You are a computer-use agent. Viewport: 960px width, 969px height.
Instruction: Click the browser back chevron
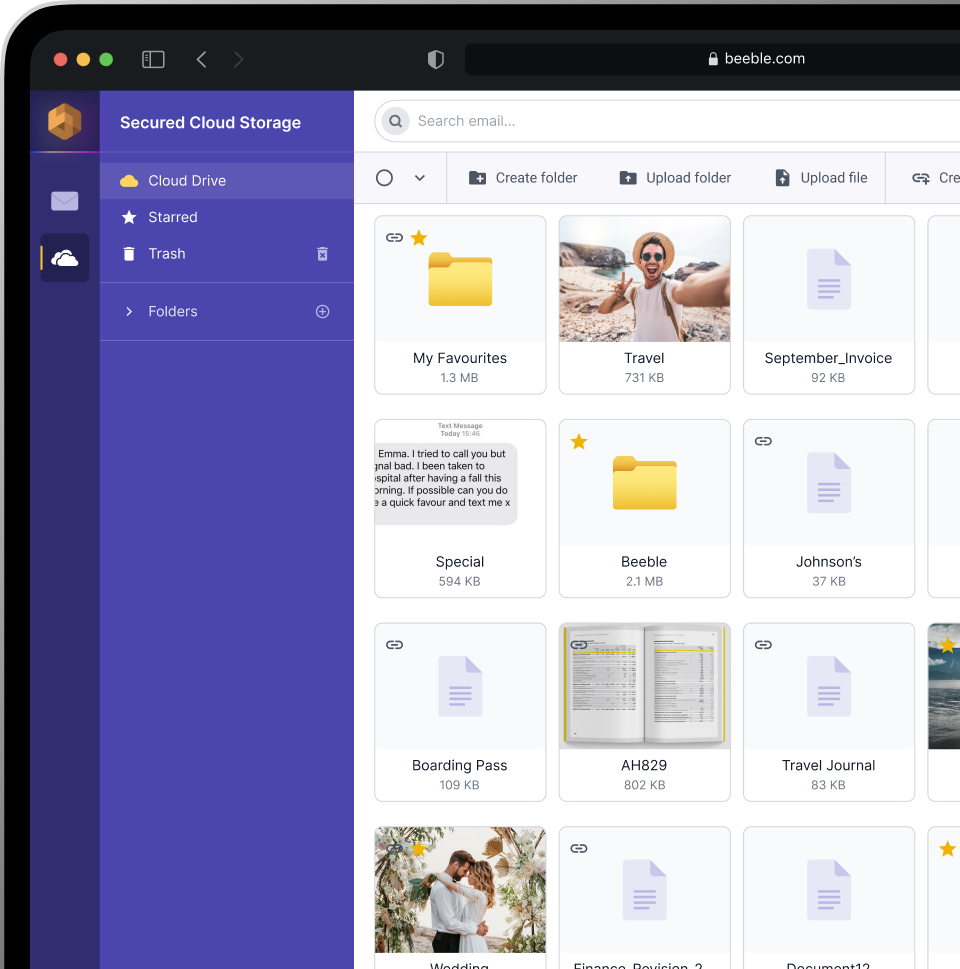(201, 59)
